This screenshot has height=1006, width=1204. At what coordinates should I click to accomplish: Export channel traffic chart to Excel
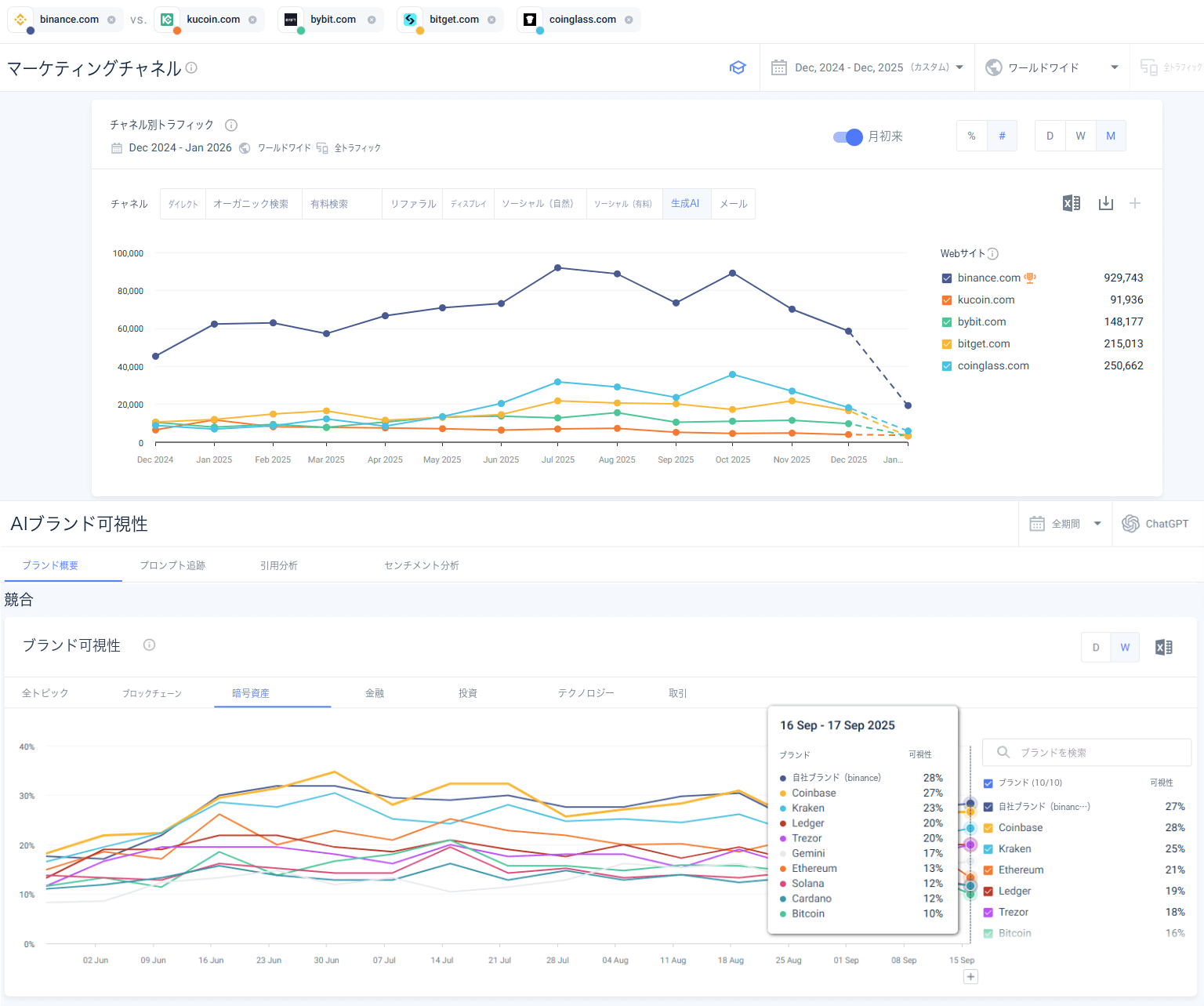[1072, 203]
